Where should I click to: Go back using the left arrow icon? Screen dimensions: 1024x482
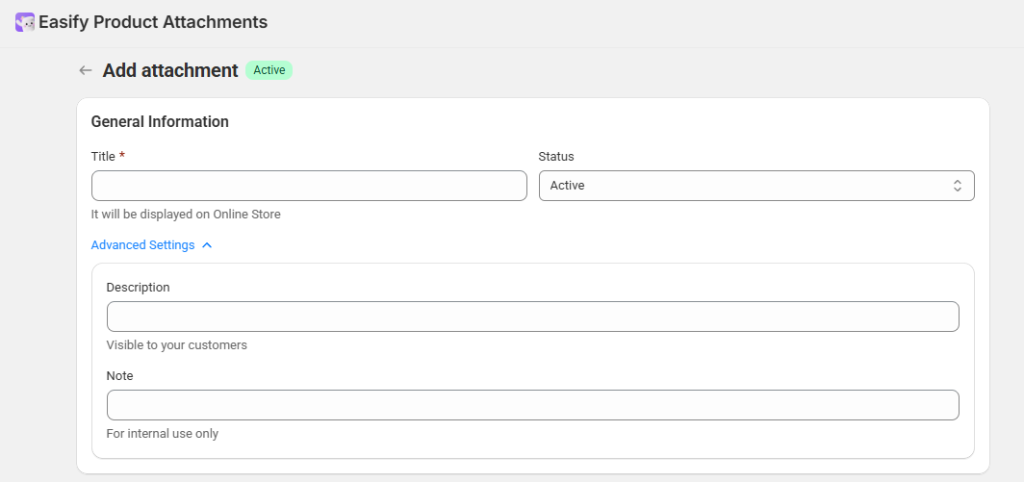(86, 71)
